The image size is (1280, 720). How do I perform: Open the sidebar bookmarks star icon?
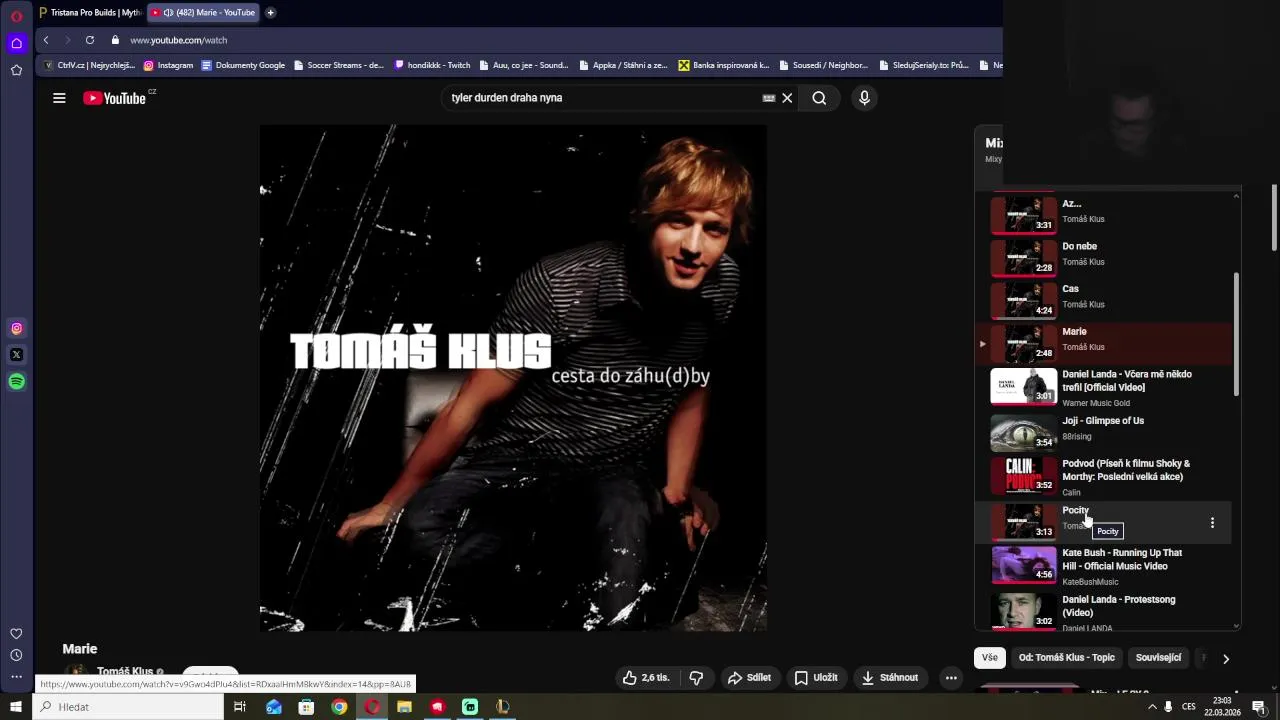tap(16, 70)
